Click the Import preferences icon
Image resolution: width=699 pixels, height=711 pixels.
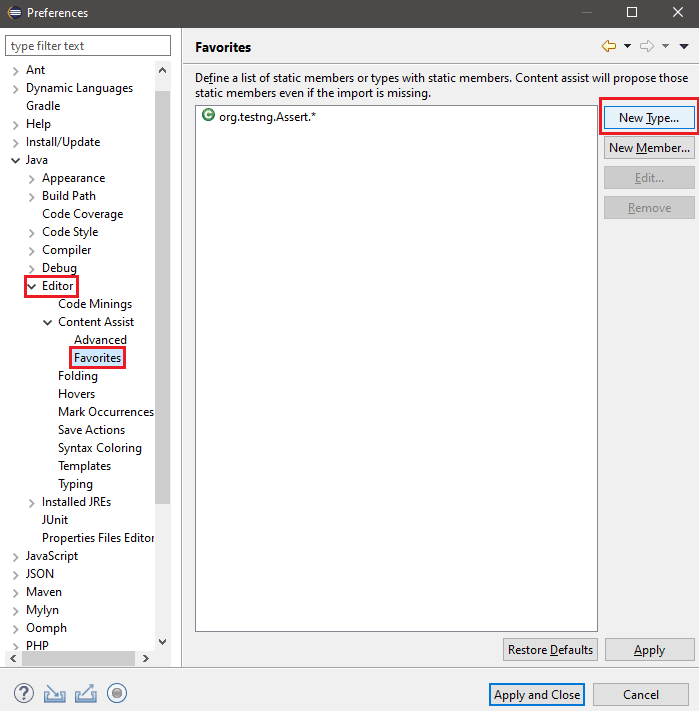55,693
